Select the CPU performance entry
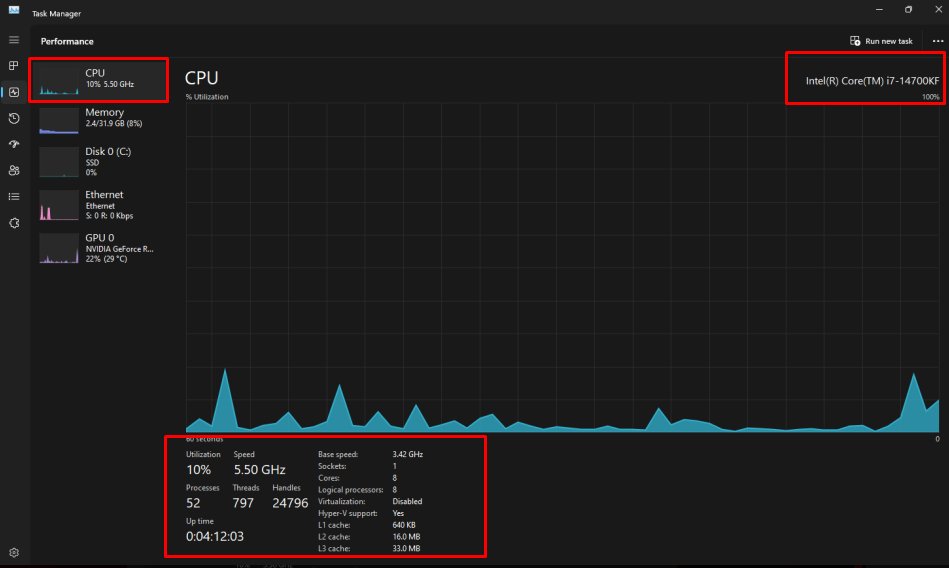The height and width of the screenshot is (568, 949). pos(99,80)
